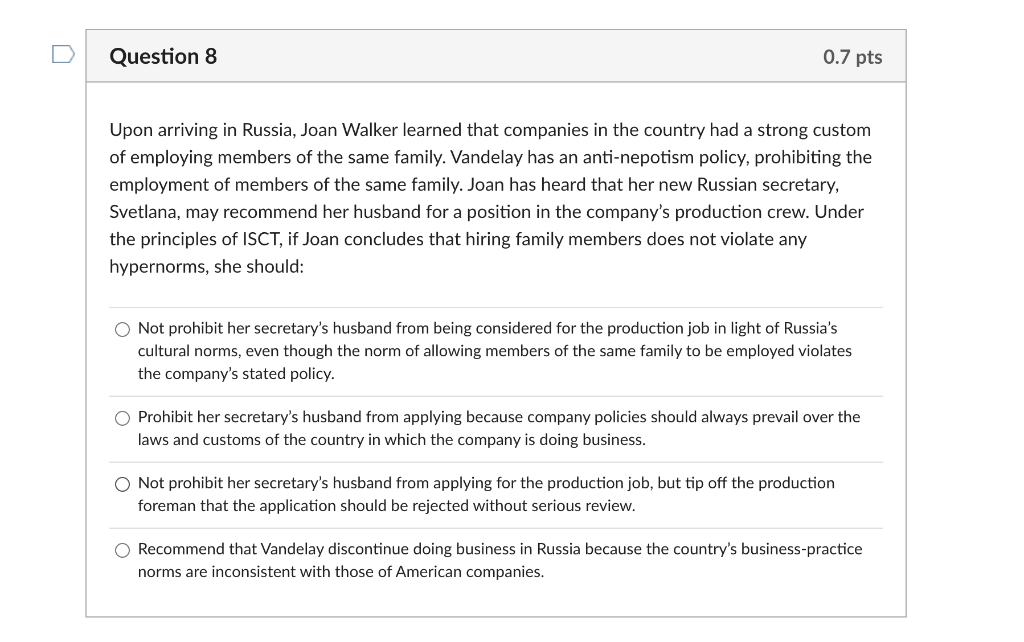Select the radio circle beside 'tip off the production foreman'

coord(122,484)
